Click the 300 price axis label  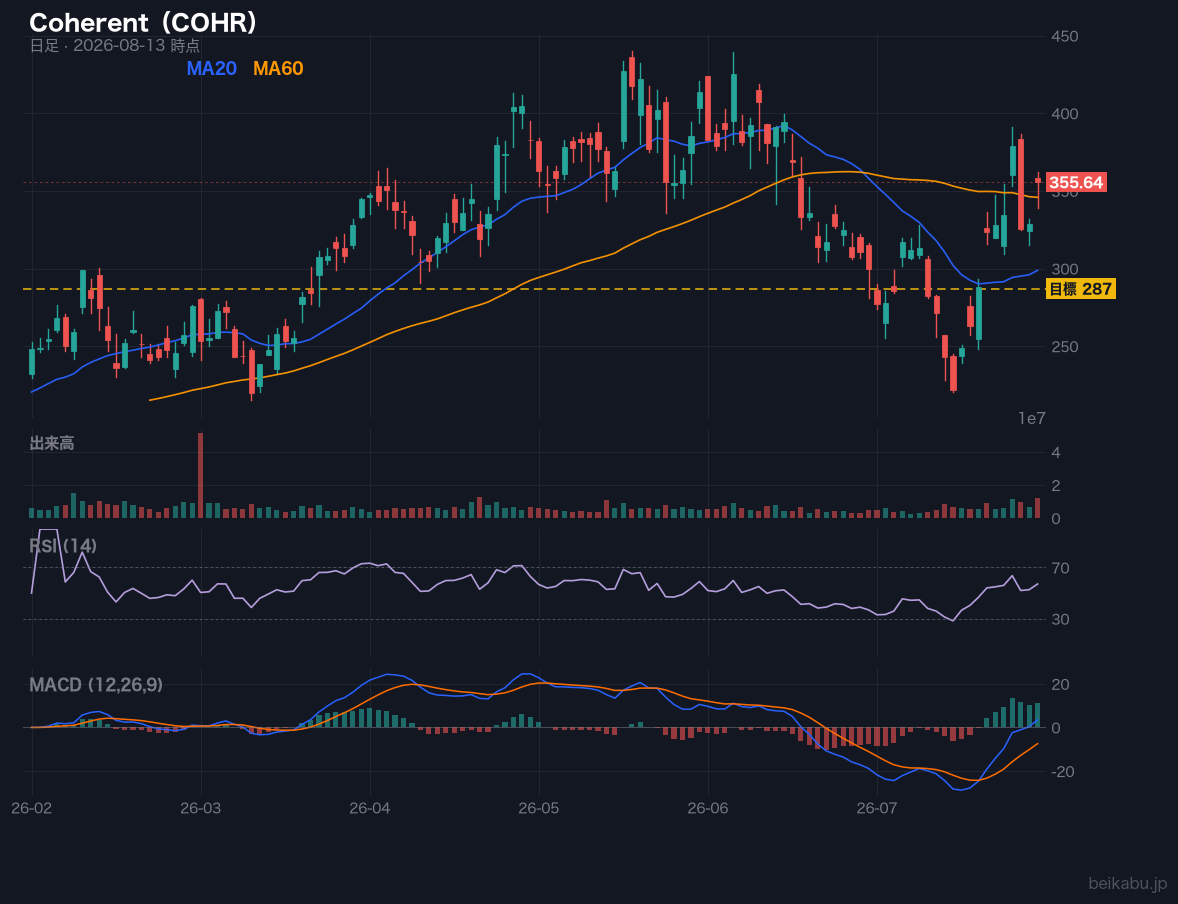click(x=1065, y=269)
